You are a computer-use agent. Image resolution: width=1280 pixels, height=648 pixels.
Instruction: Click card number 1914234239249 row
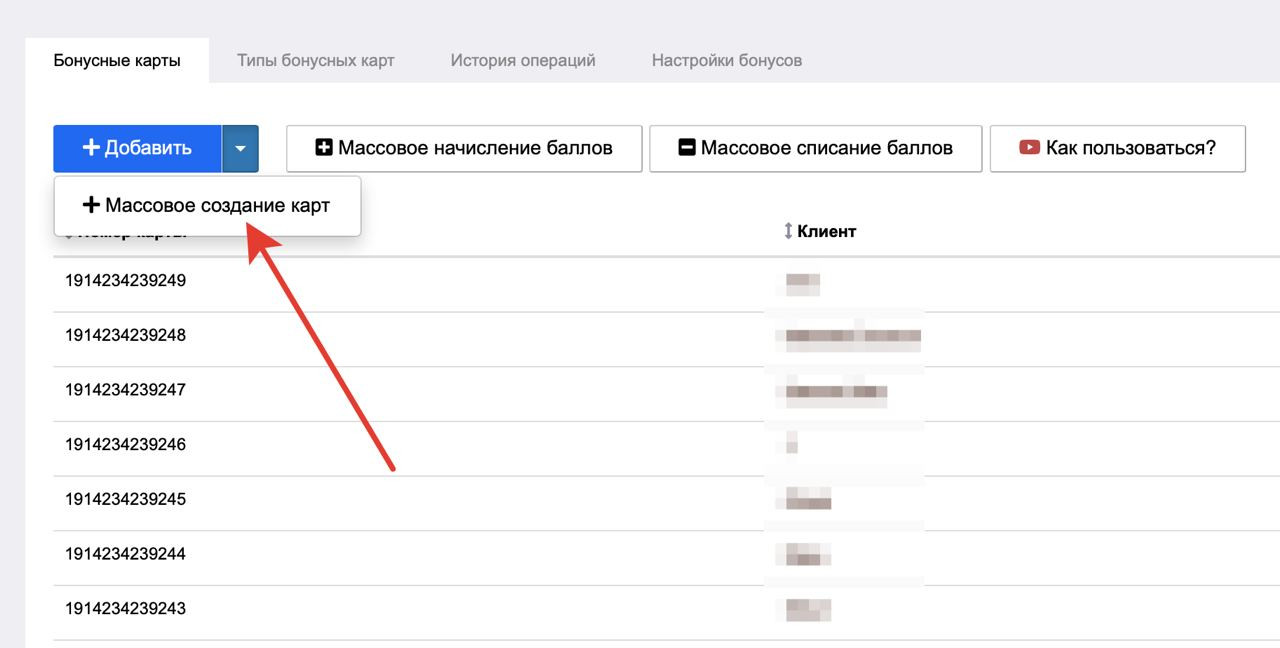click(x=126, y=280)
